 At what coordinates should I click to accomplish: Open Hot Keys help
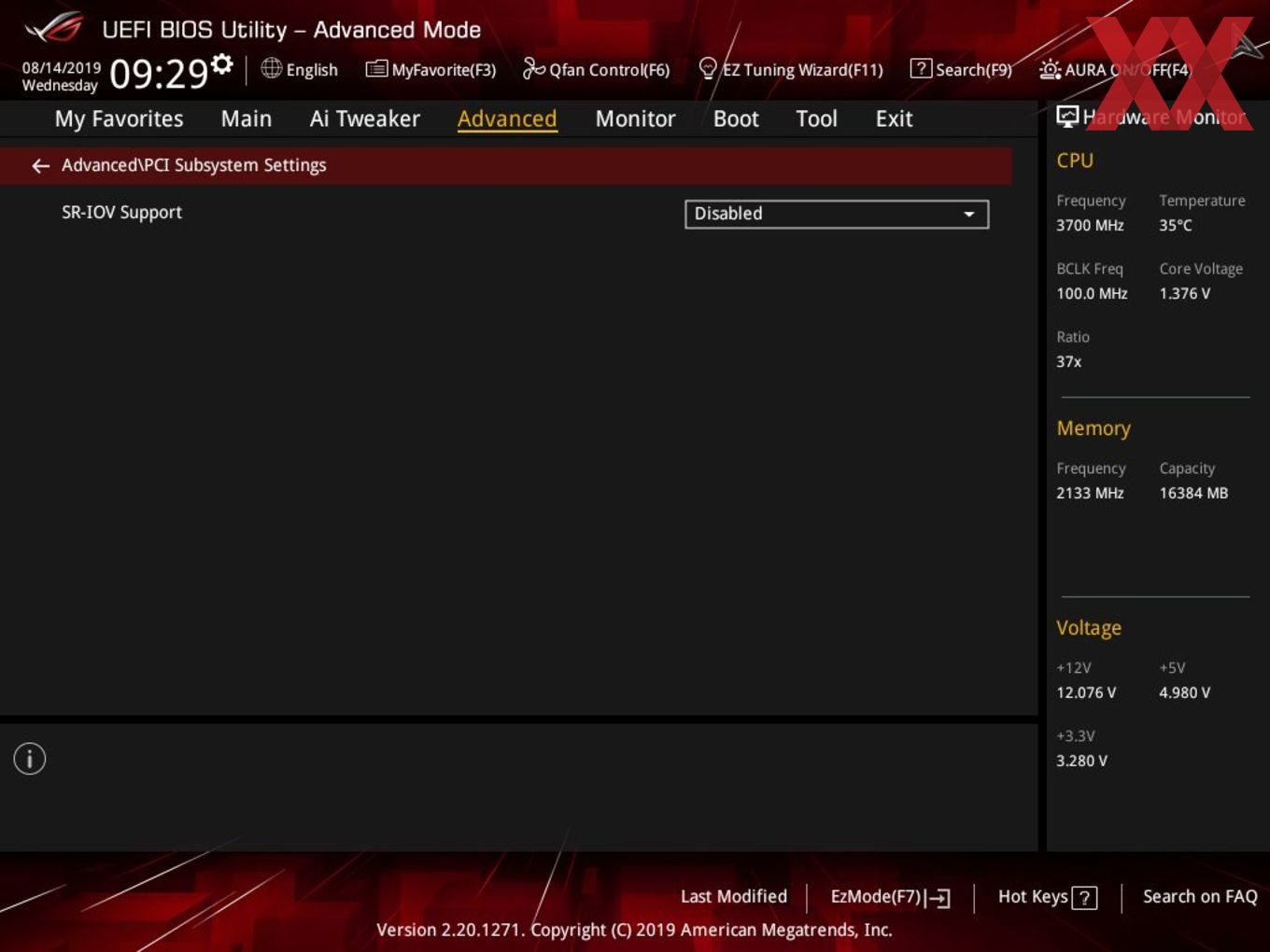[1048, 897]
